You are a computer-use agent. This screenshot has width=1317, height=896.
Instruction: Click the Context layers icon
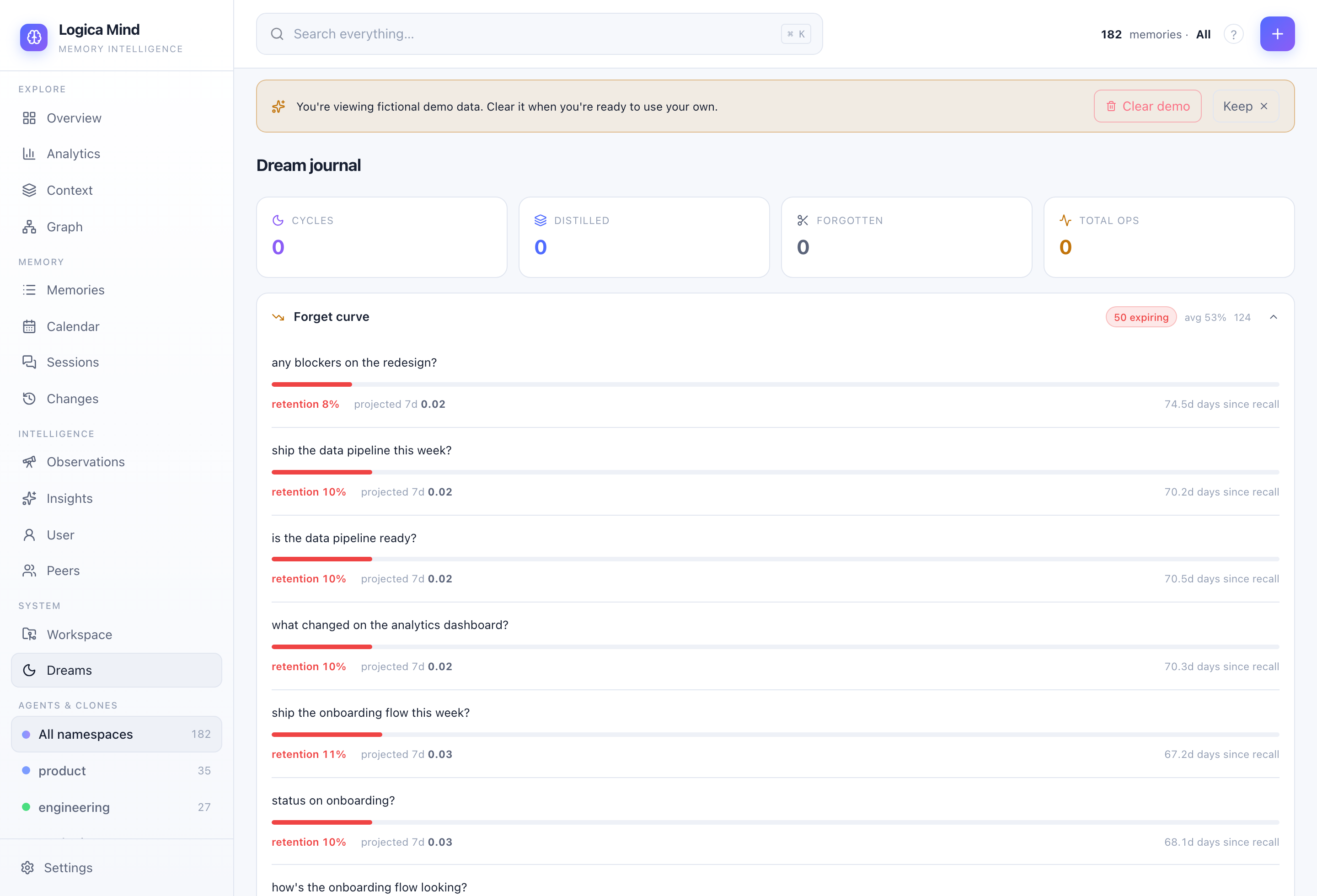29,190
